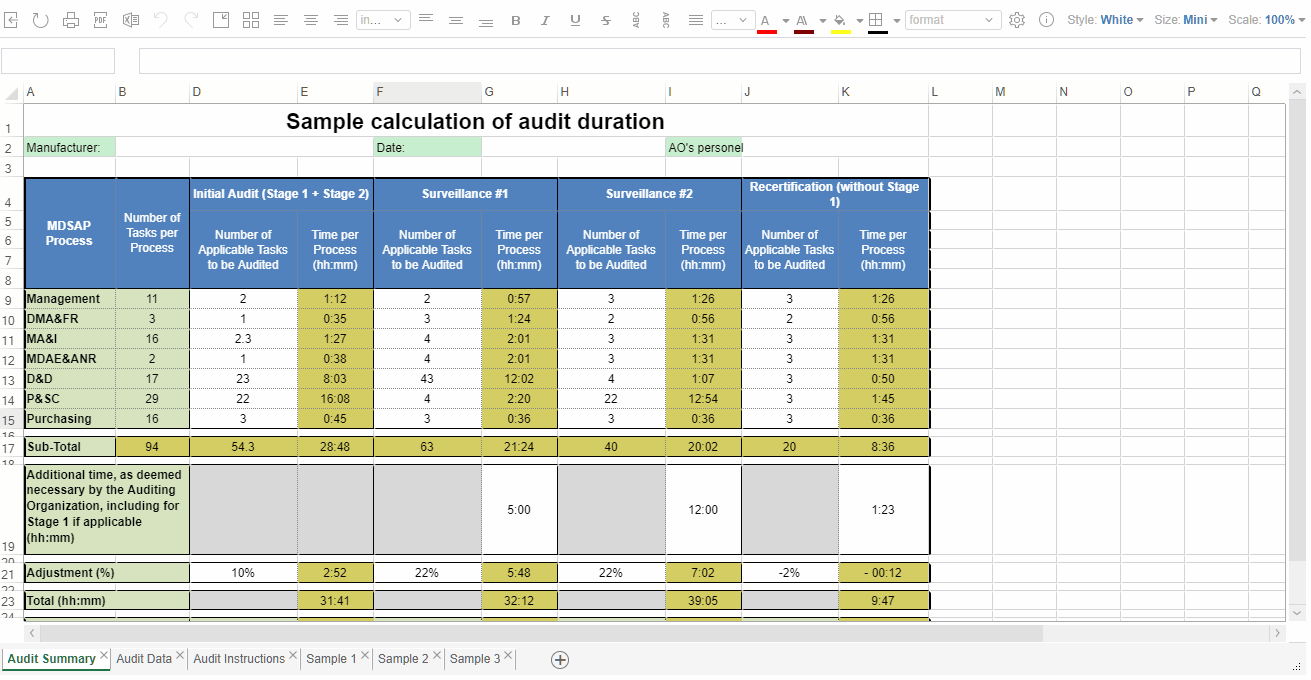Viewport: 1311px width, 680px height.
Task: Align cell text to the right
Action: pos(341,20)
